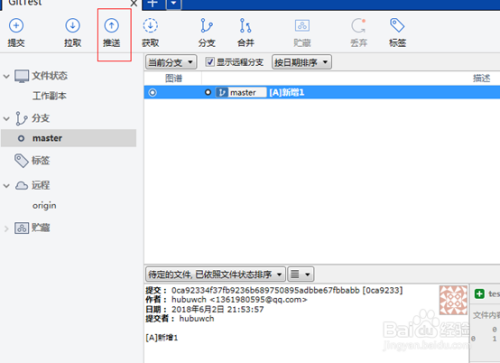This screenshot has width=500, height=363.
Task: Toggle the 显示远程分支 checkbox
Action: [x=210, y=62]
